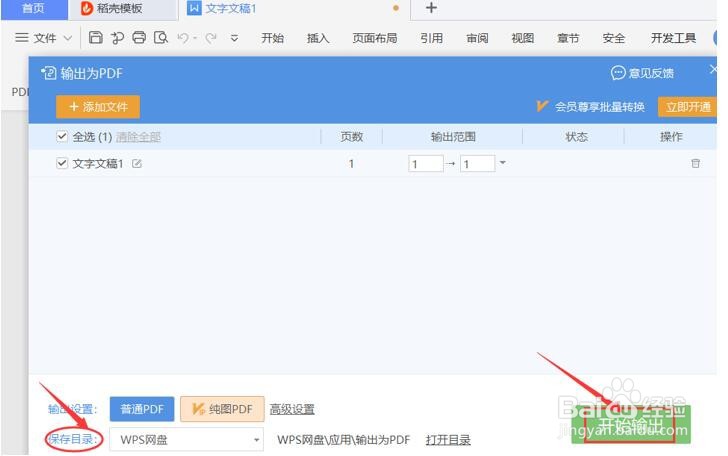
Task: Click the Print icon in the toolbar
Action: pyautogui.click(x=139, y=38)
